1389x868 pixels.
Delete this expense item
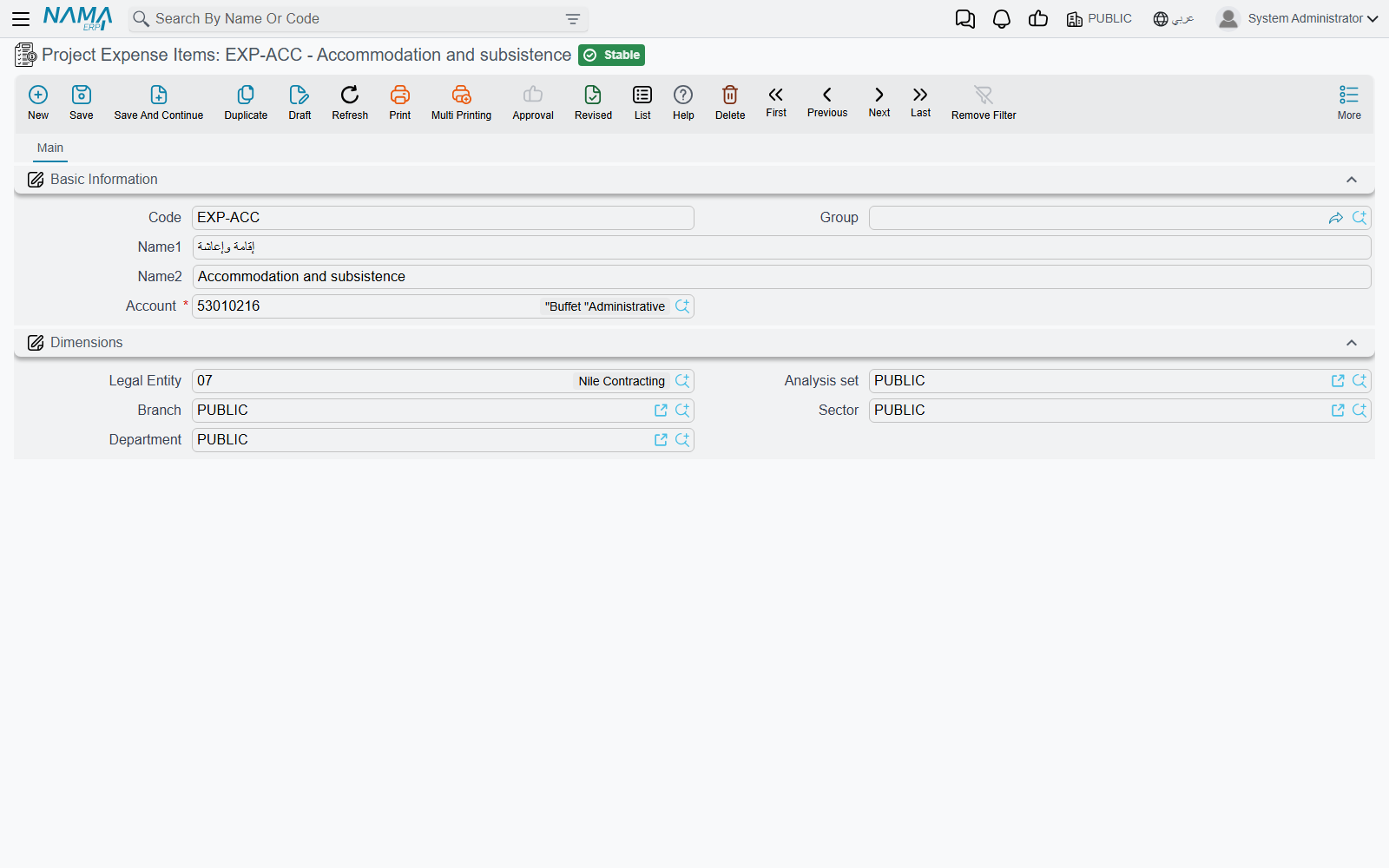point(730,102)
